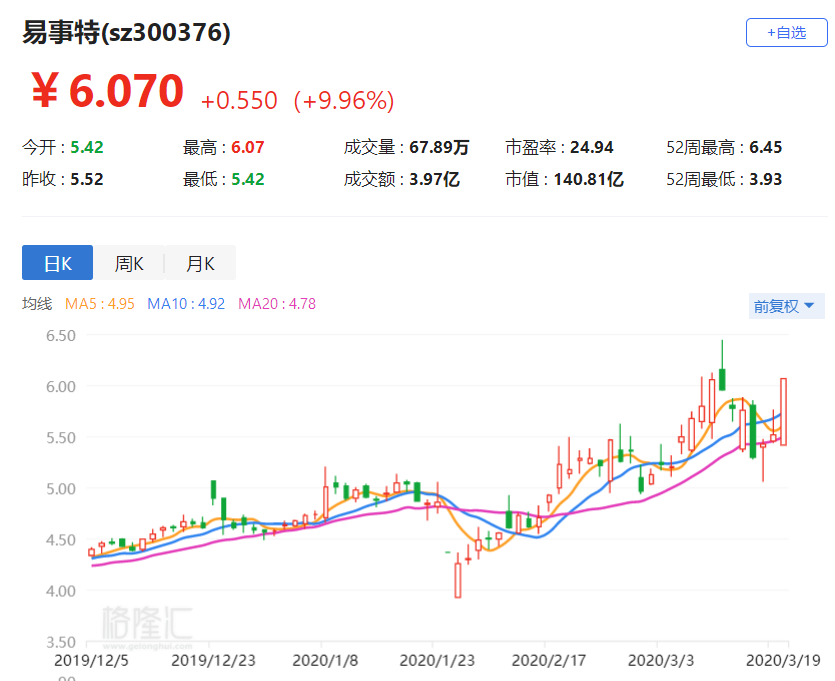Click the current price ¥6.070

pyautogui.click(x=107, y=92)
